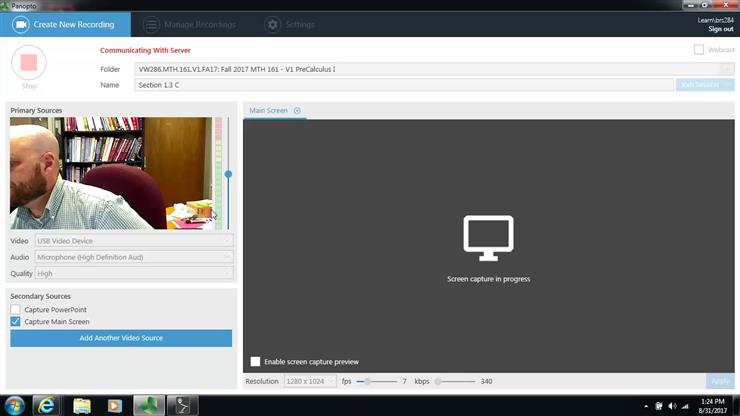Click Add Another Video Source button
The width and height of the screenshot is (740, 416).
tap(121, 338)
